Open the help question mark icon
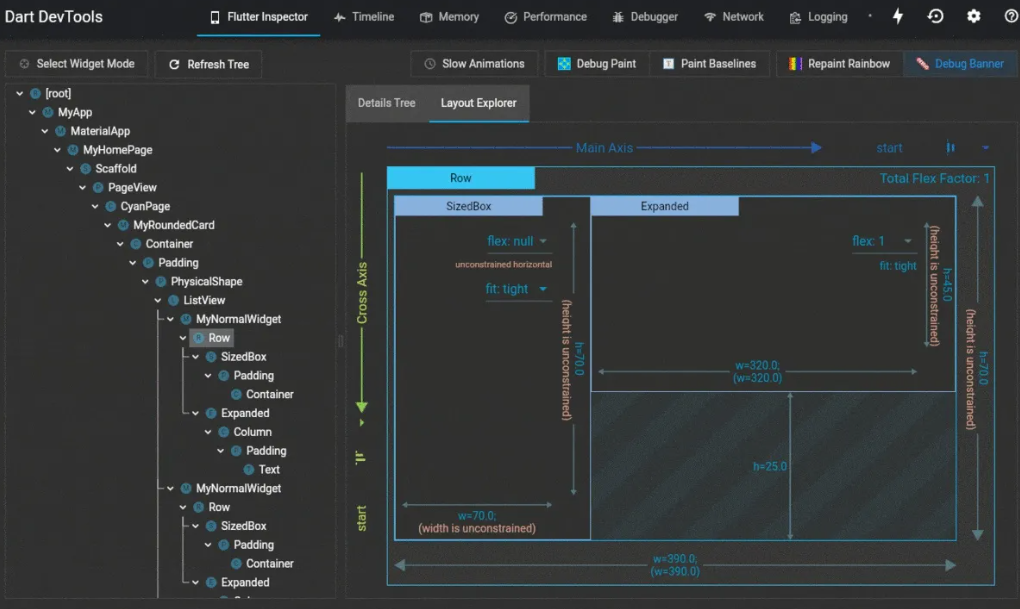1020x609 pixels. pos(1011,16)
